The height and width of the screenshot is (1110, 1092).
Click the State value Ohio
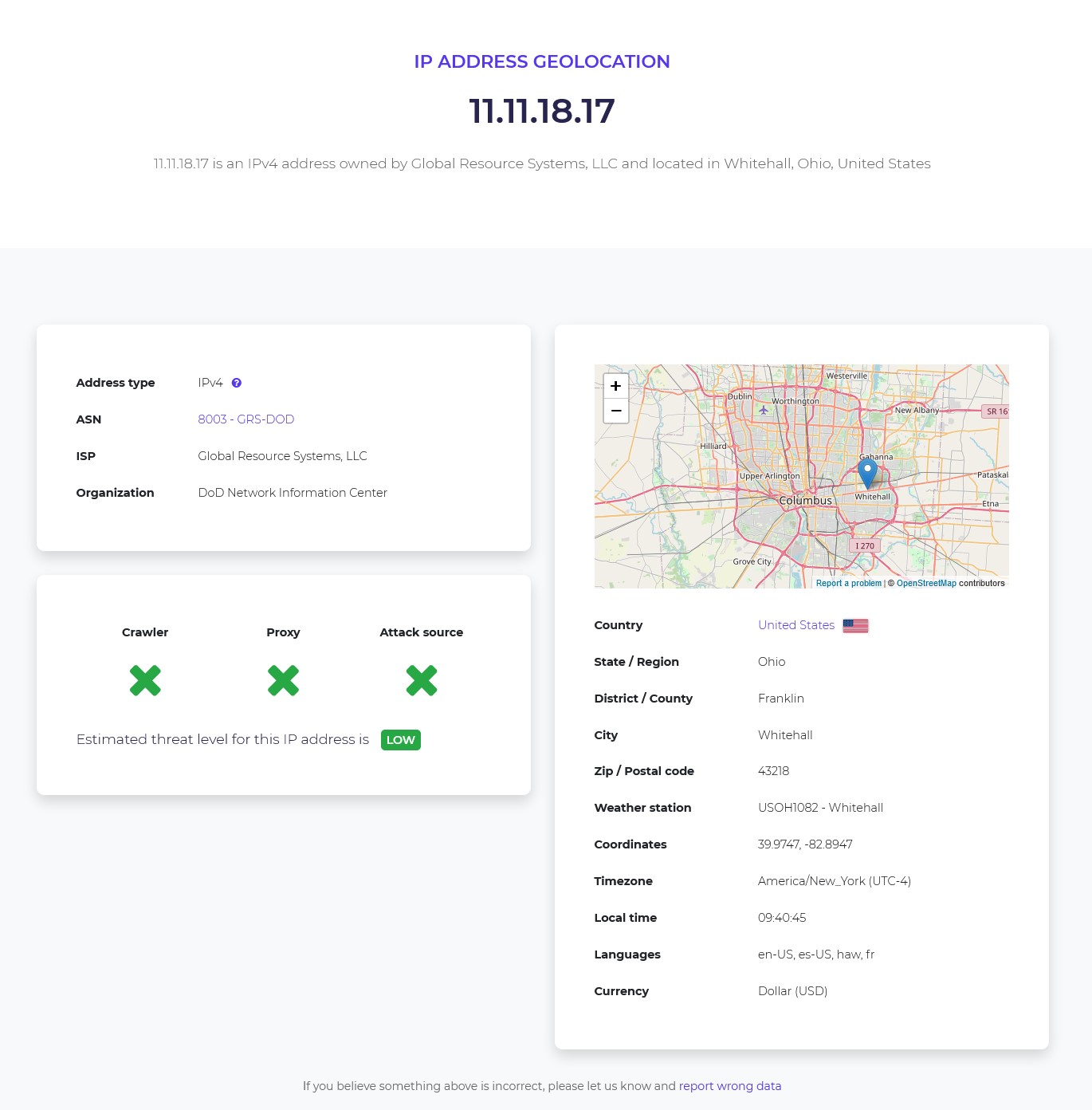tap(772, 662)
